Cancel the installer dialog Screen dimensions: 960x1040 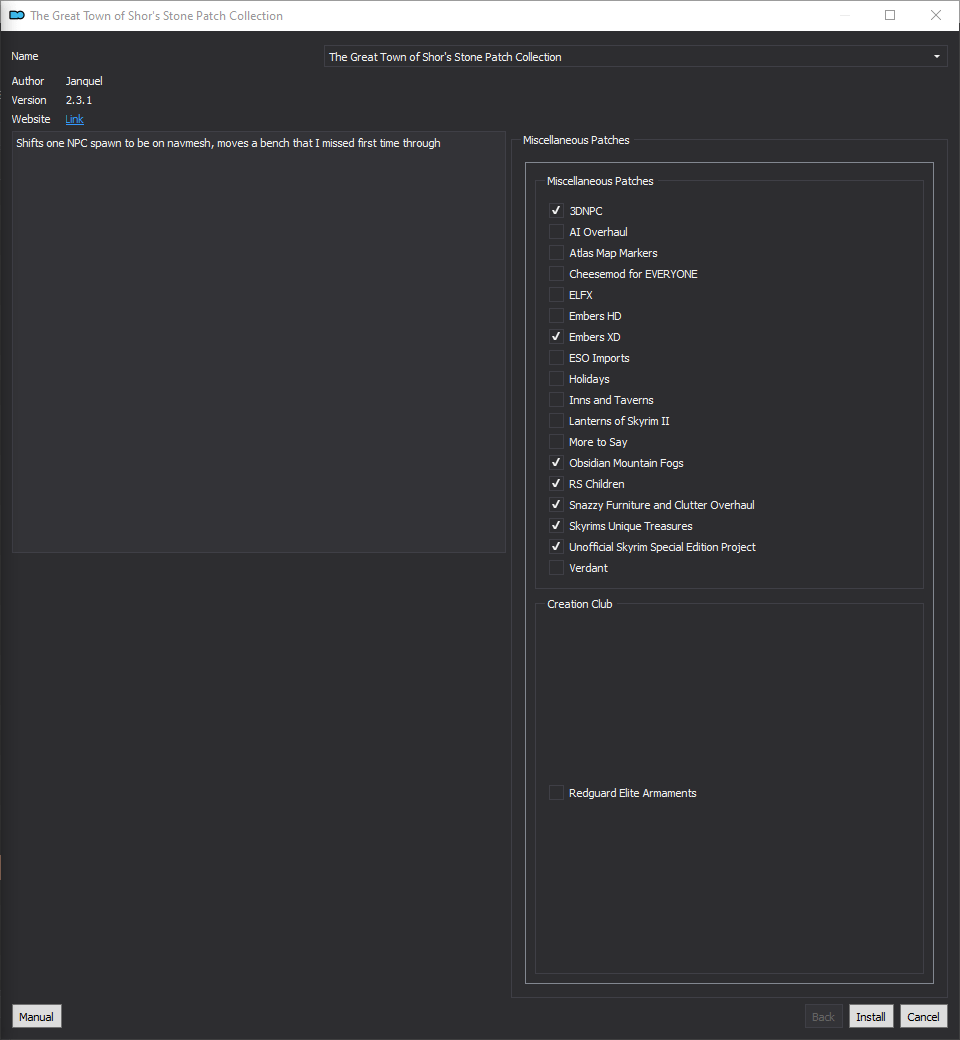(x=923, y=1017)
